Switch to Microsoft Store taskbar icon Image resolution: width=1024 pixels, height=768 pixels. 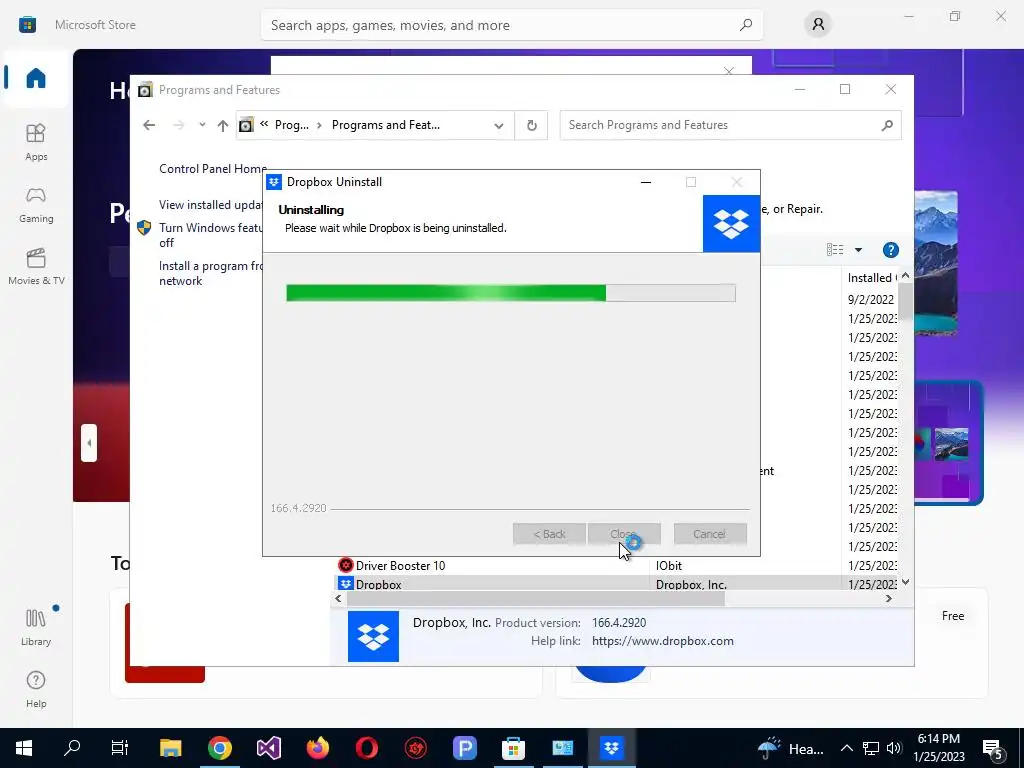pyautogui.click(x=513, y=748)
